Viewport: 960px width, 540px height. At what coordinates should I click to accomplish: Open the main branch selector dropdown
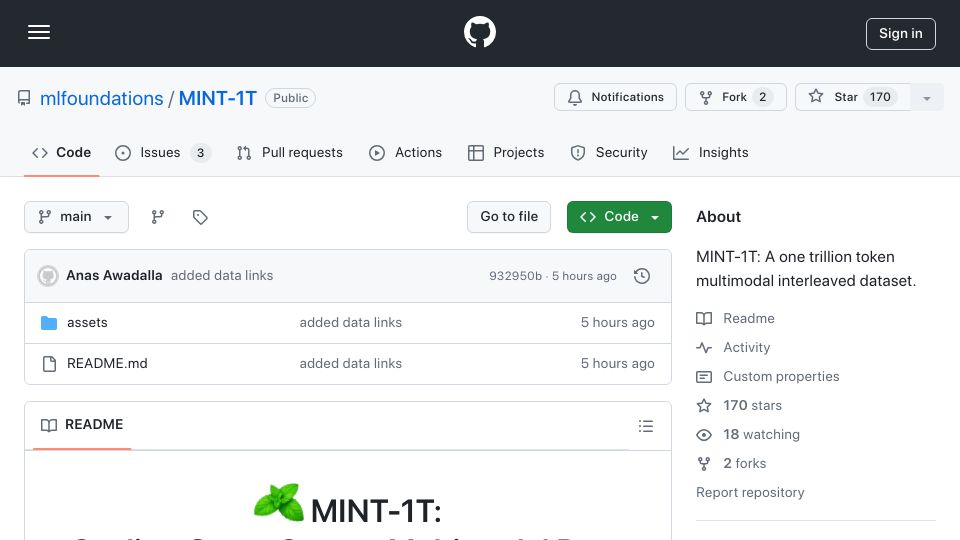(x=77, y=217)
